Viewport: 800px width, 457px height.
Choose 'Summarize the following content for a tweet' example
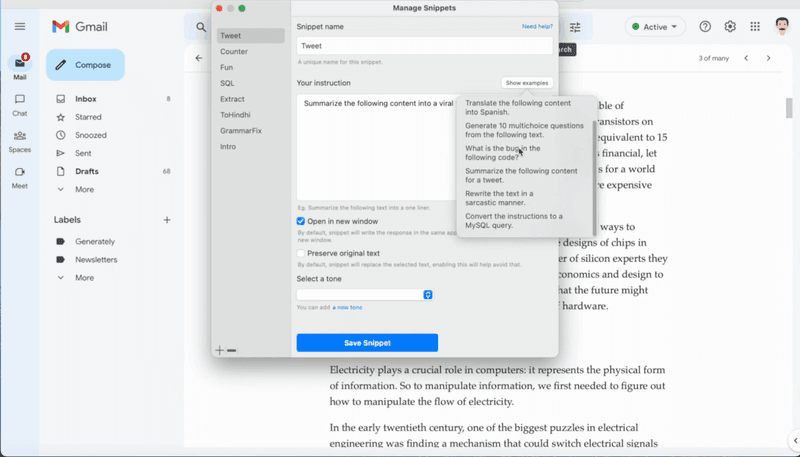coord(521,175)
